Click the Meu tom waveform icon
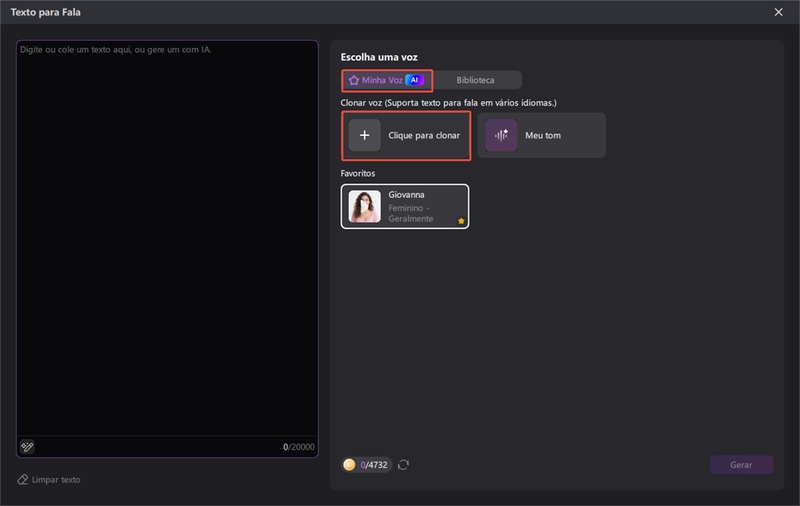The image size is (800, 506). (x=501, y=135)
